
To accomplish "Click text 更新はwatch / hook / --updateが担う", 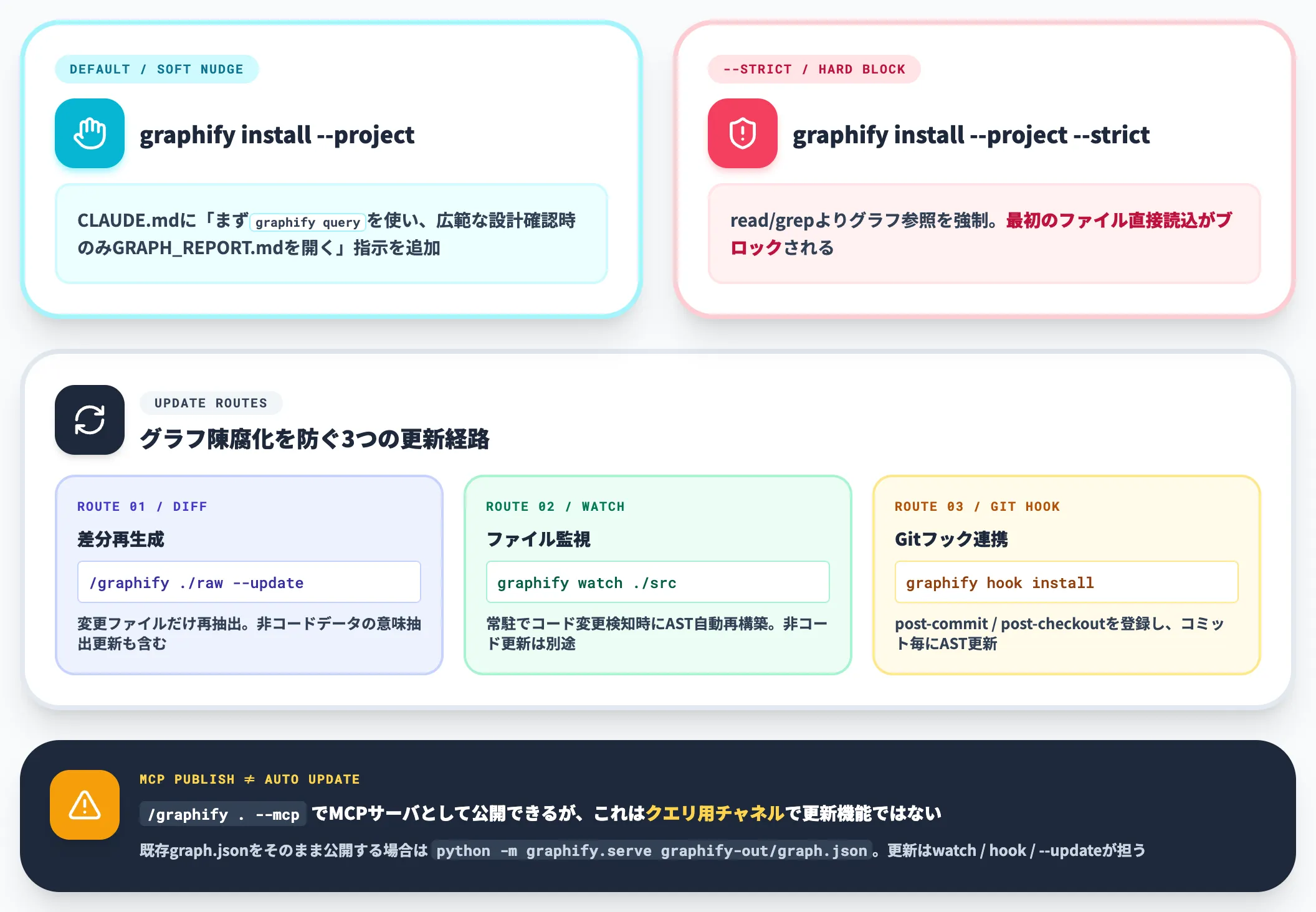I will click(1016, 850).
